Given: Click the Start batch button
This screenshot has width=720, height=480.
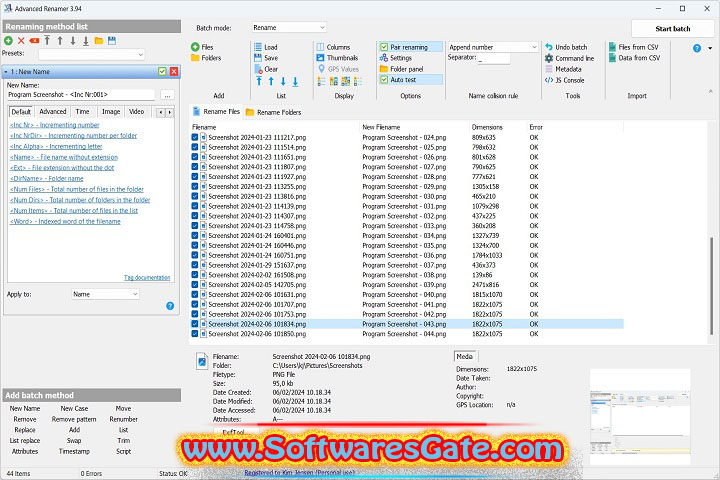Looking at the screenshot, I should [x=673, y=28].
